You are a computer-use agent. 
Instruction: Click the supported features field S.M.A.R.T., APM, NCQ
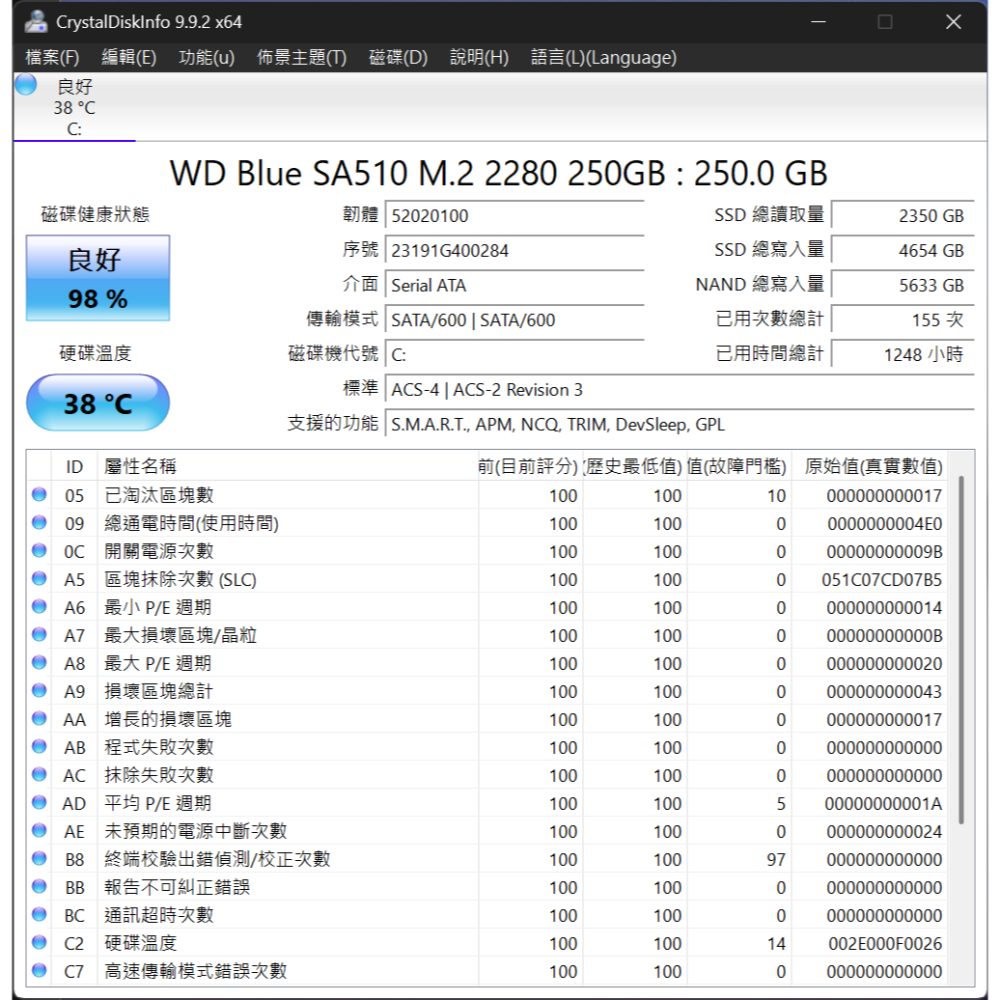pyautogui.click(x=680, y=424)
